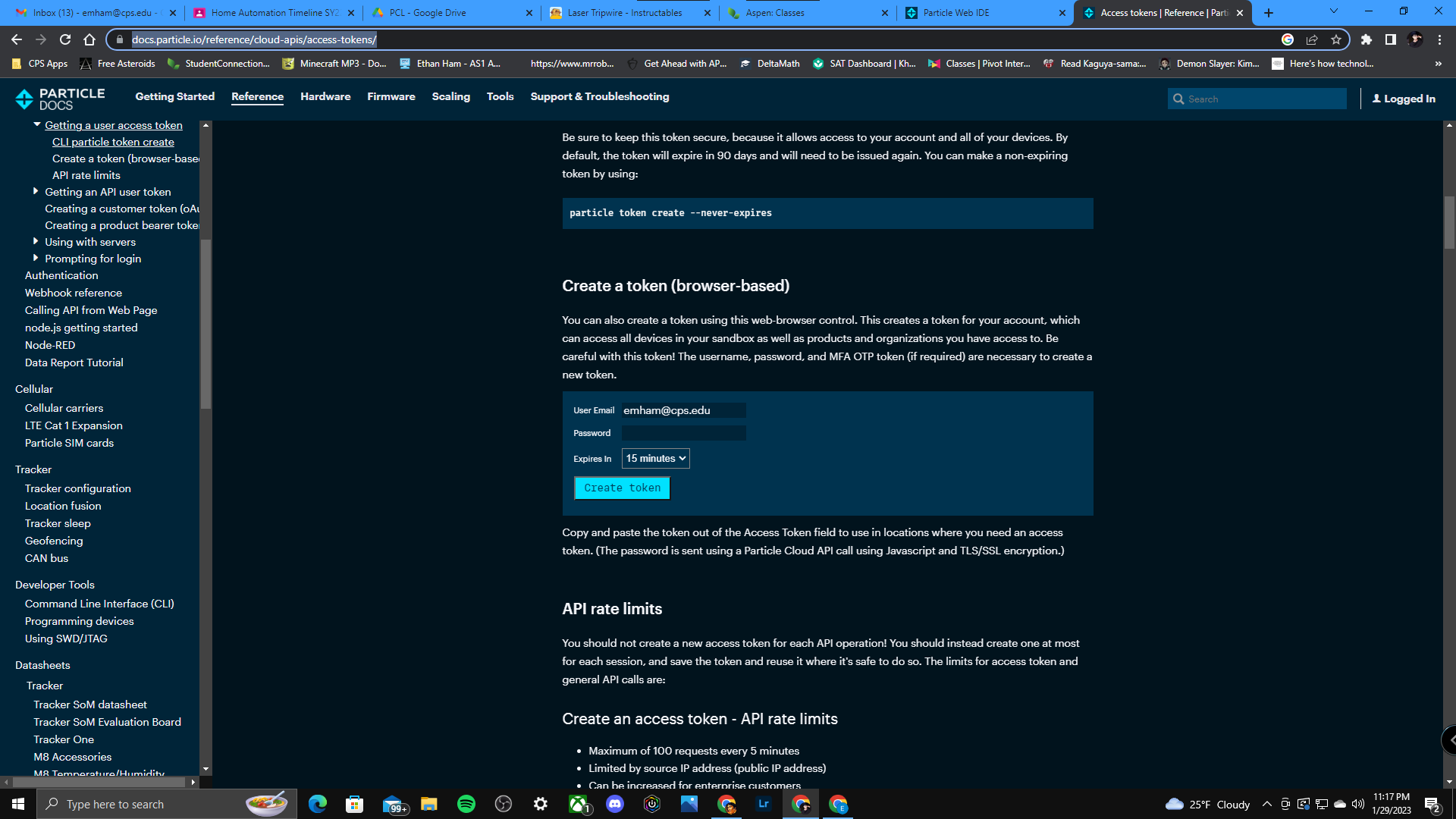1456x819 pixels.
Task: Open Adobe Lightroom from the taskbar
Action: [x=764, y=805]
